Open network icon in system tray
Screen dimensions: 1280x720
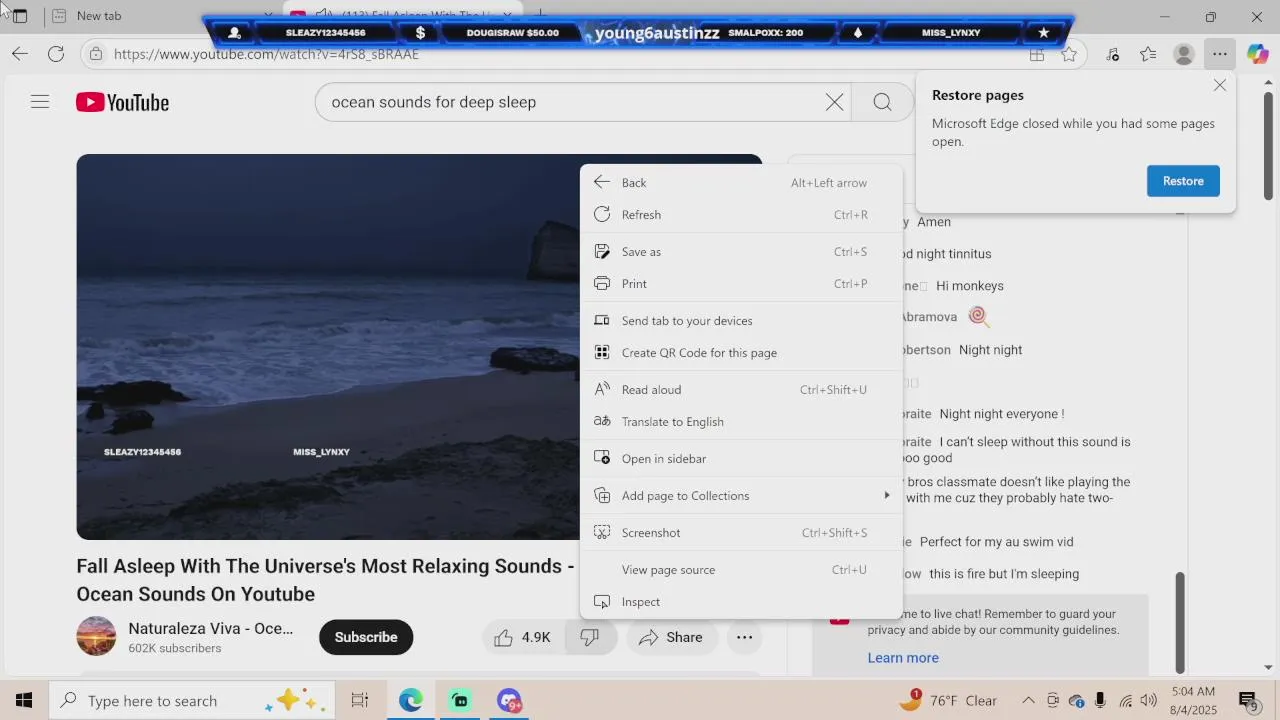point(1126,700)
